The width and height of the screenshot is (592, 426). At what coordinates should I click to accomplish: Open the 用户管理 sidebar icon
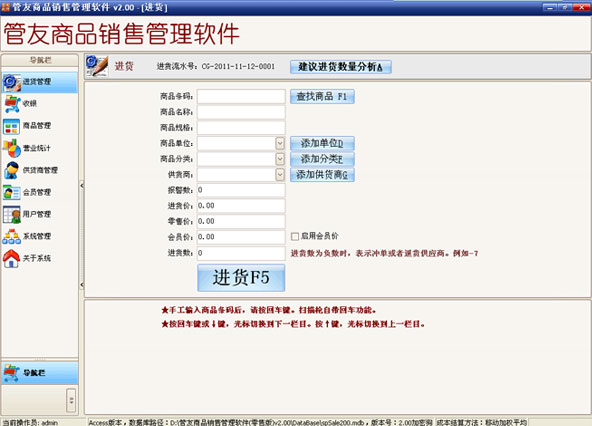point(12,214)
